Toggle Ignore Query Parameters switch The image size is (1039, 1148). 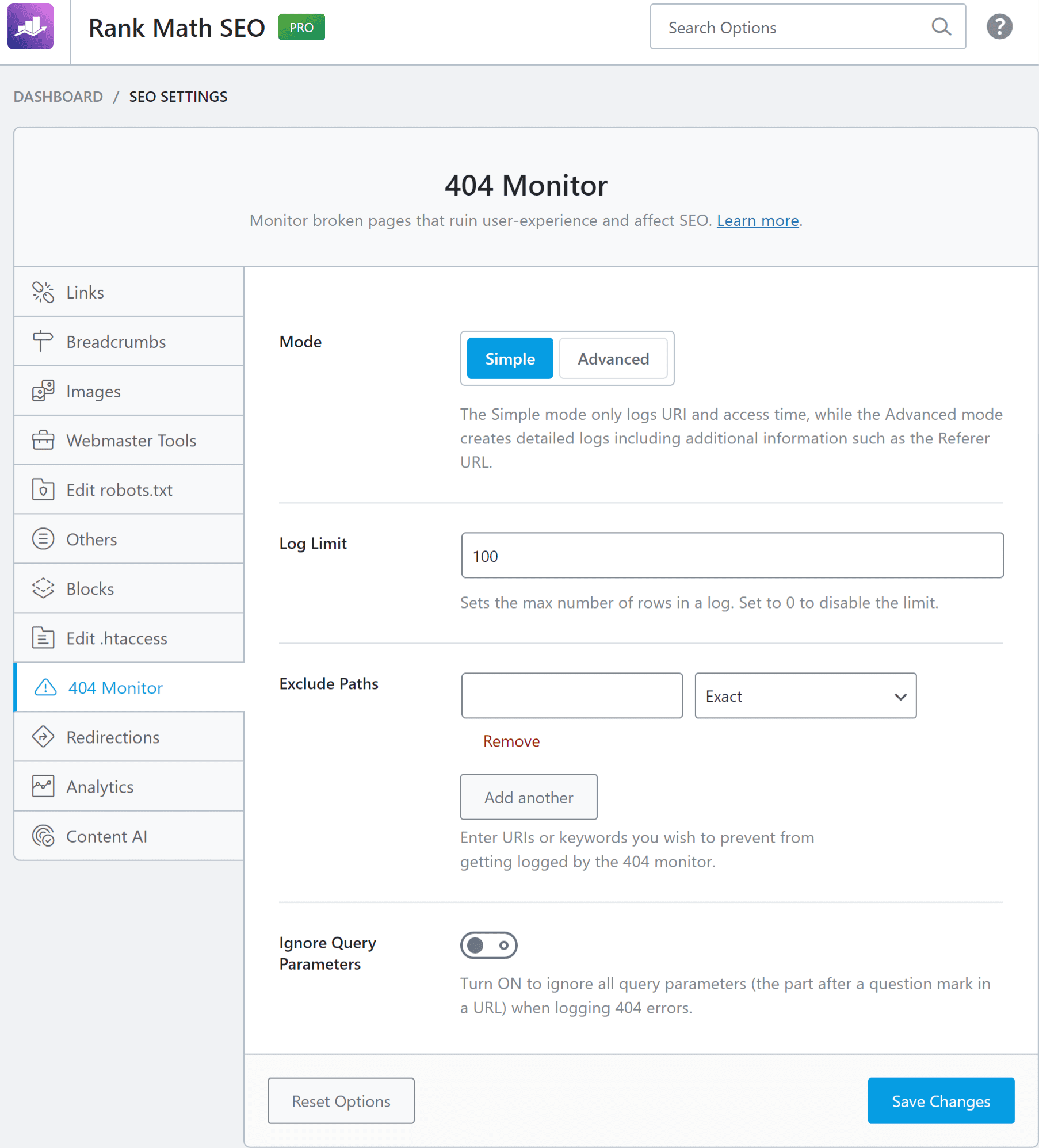488,946
